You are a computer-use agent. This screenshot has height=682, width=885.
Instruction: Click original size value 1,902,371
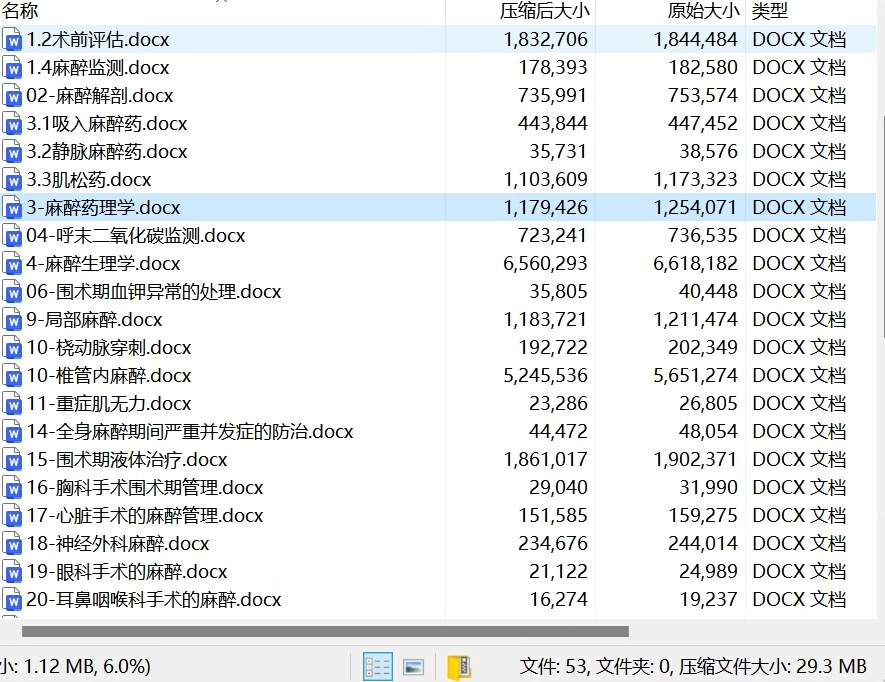coord(695,460)
